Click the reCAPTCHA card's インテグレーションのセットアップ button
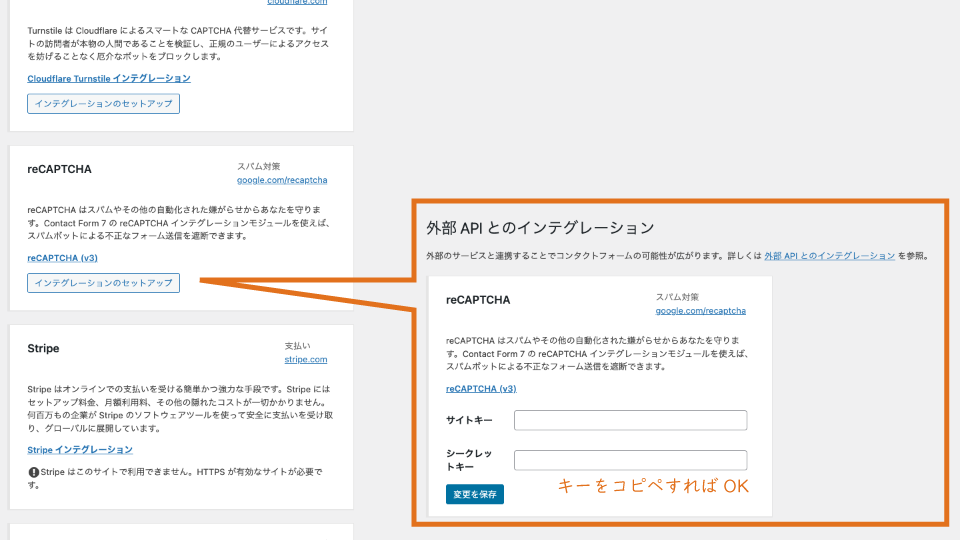This screenshot has height=540, width=960. coord(103,283)
